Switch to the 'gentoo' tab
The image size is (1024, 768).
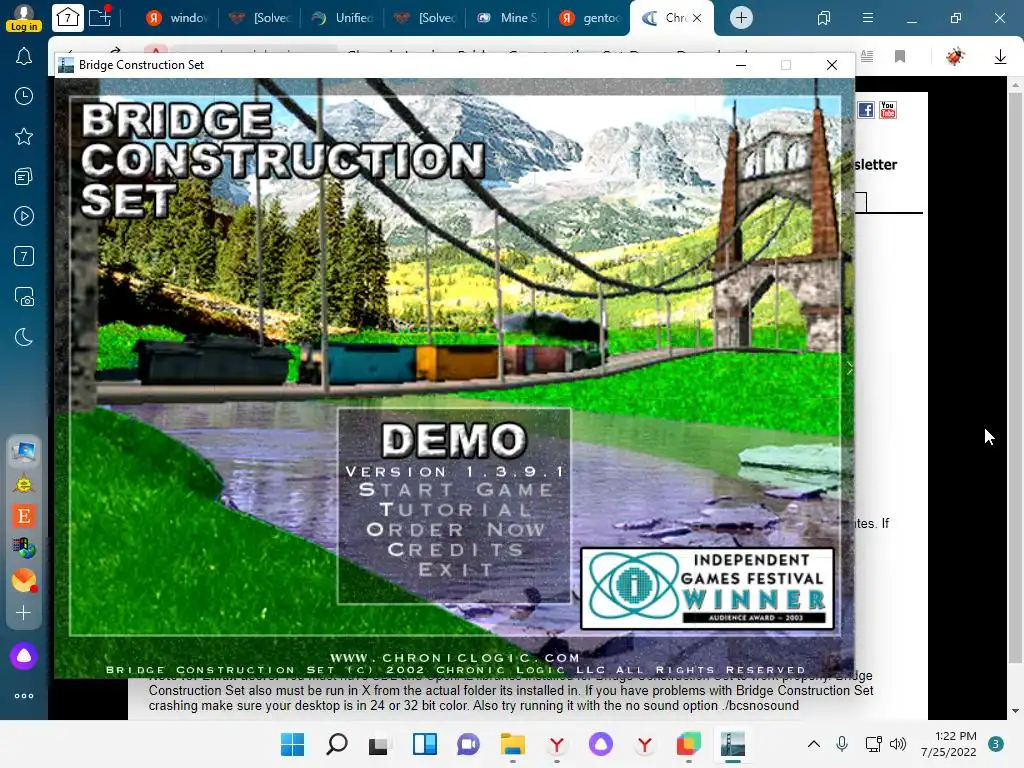(x=590, y=18)
